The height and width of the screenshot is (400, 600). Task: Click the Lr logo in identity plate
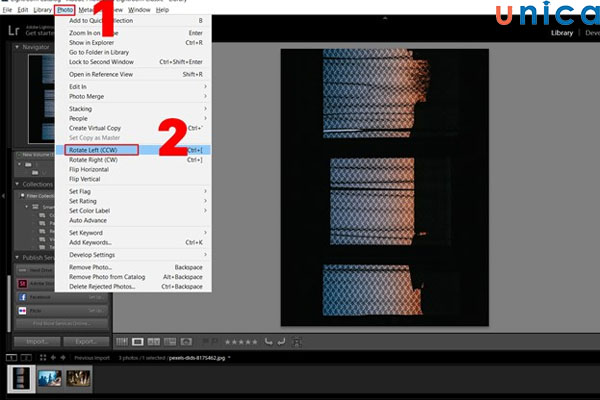pos(14,30)
